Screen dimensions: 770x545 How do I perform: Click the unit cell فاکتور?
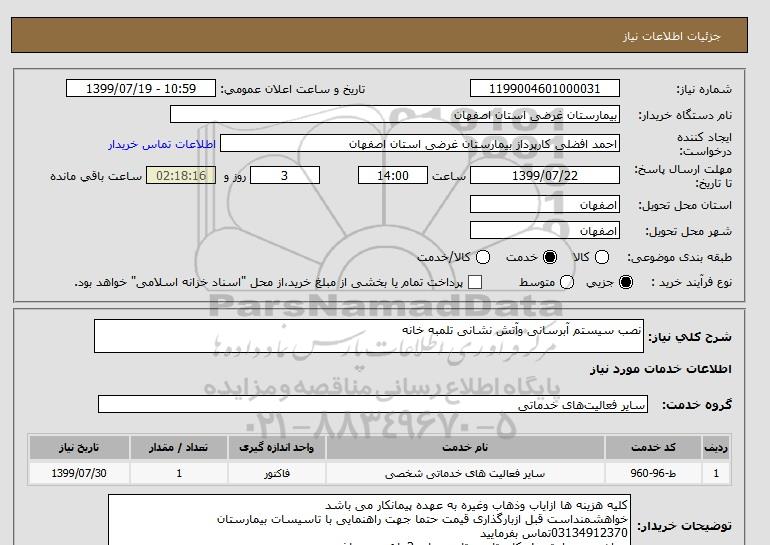[276, 473]
